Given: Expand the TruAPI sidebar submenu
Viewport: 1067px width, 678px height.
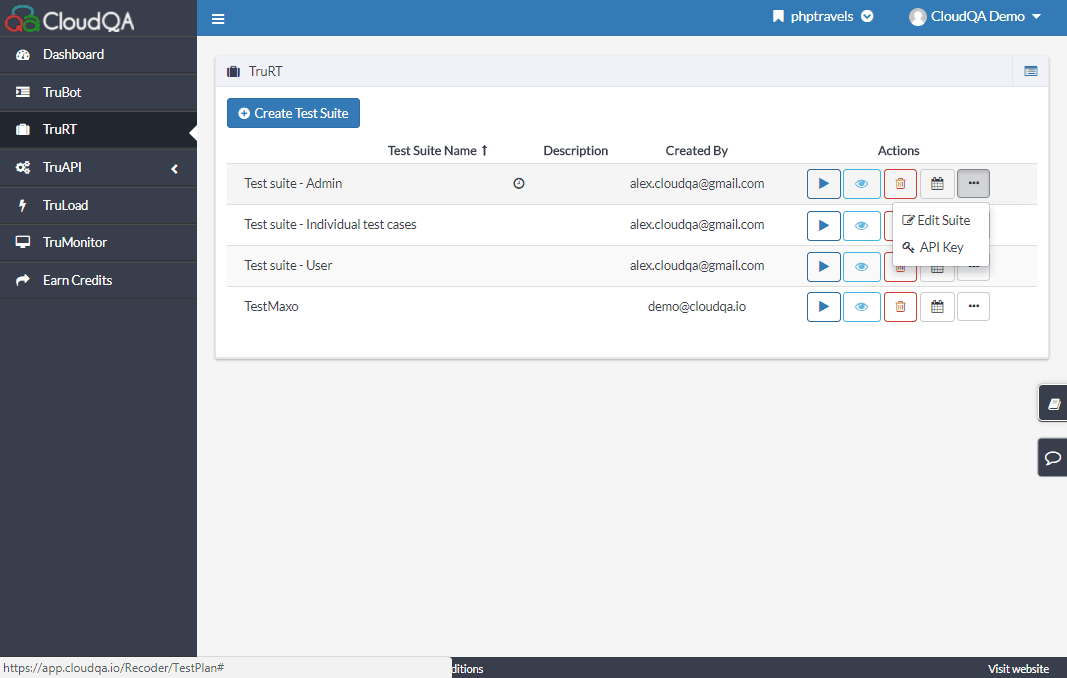Looking at the screenshot, I should coord(98,167).
